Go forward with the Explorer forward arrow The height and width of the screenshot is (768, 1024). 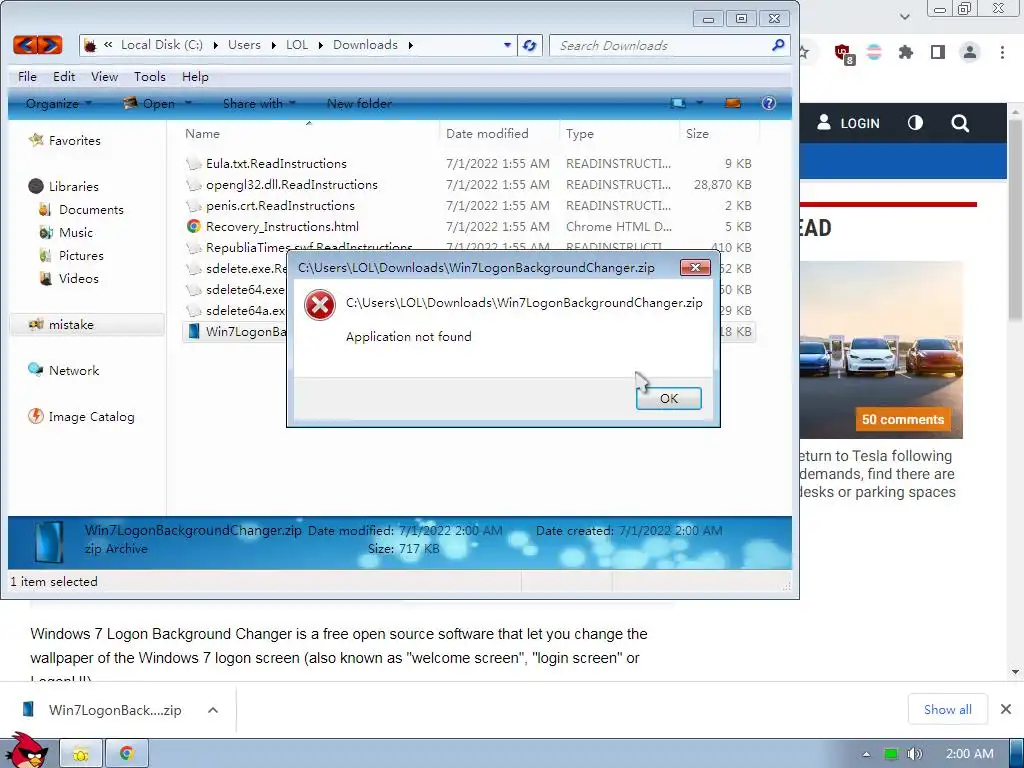(50, 45)
